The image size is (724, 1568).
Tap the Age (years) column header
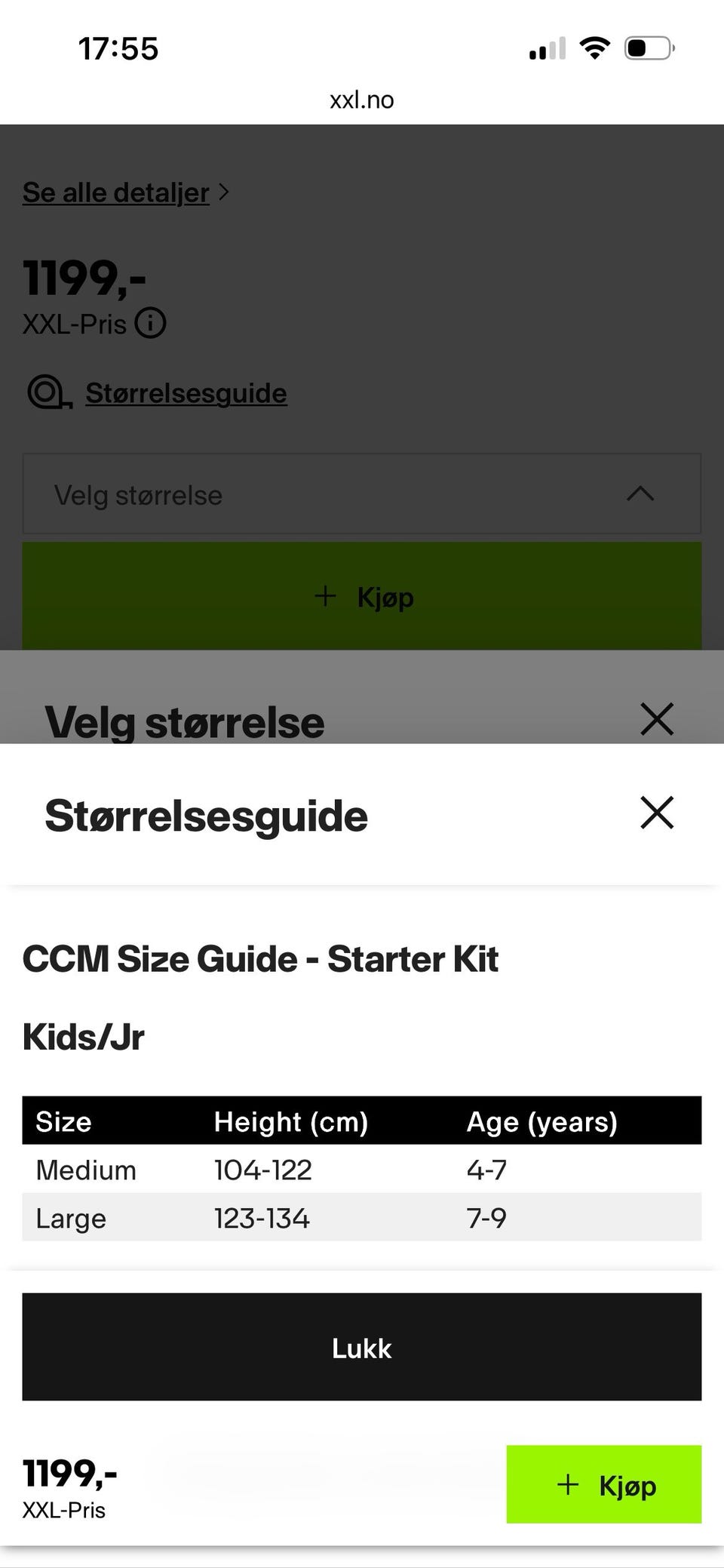click(x=541, y=1121)
